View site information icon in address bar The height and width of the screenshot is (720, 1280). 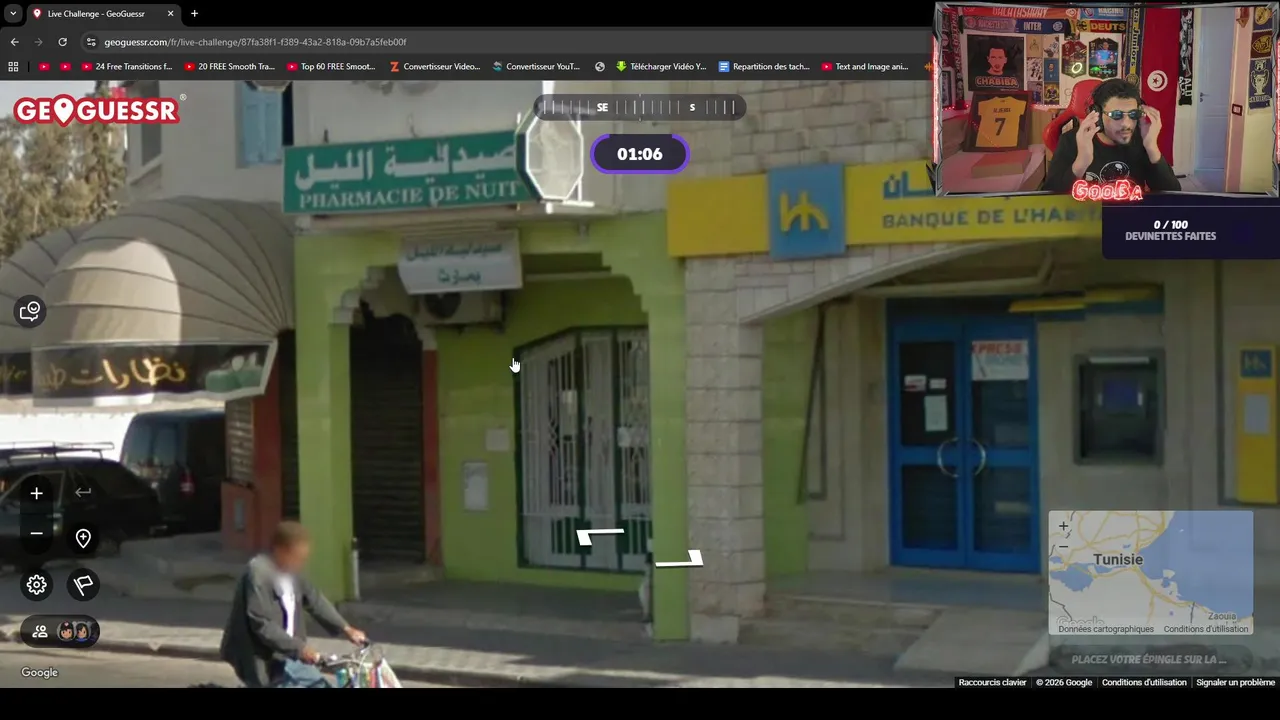[91, 42]
